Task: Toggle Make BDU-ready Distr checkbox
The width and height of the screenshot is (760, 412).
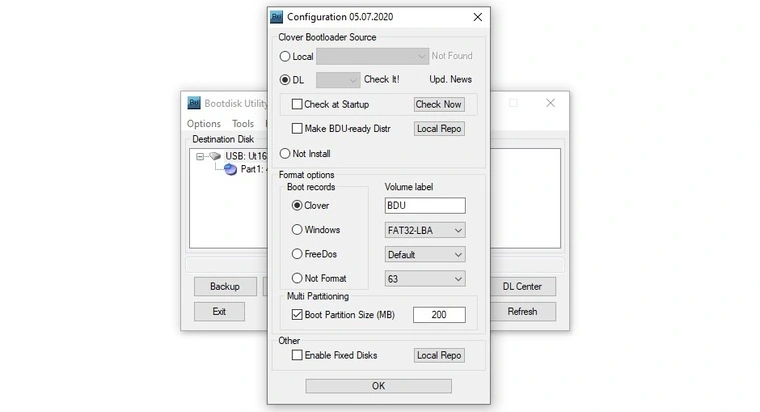Action: [297, 129]
